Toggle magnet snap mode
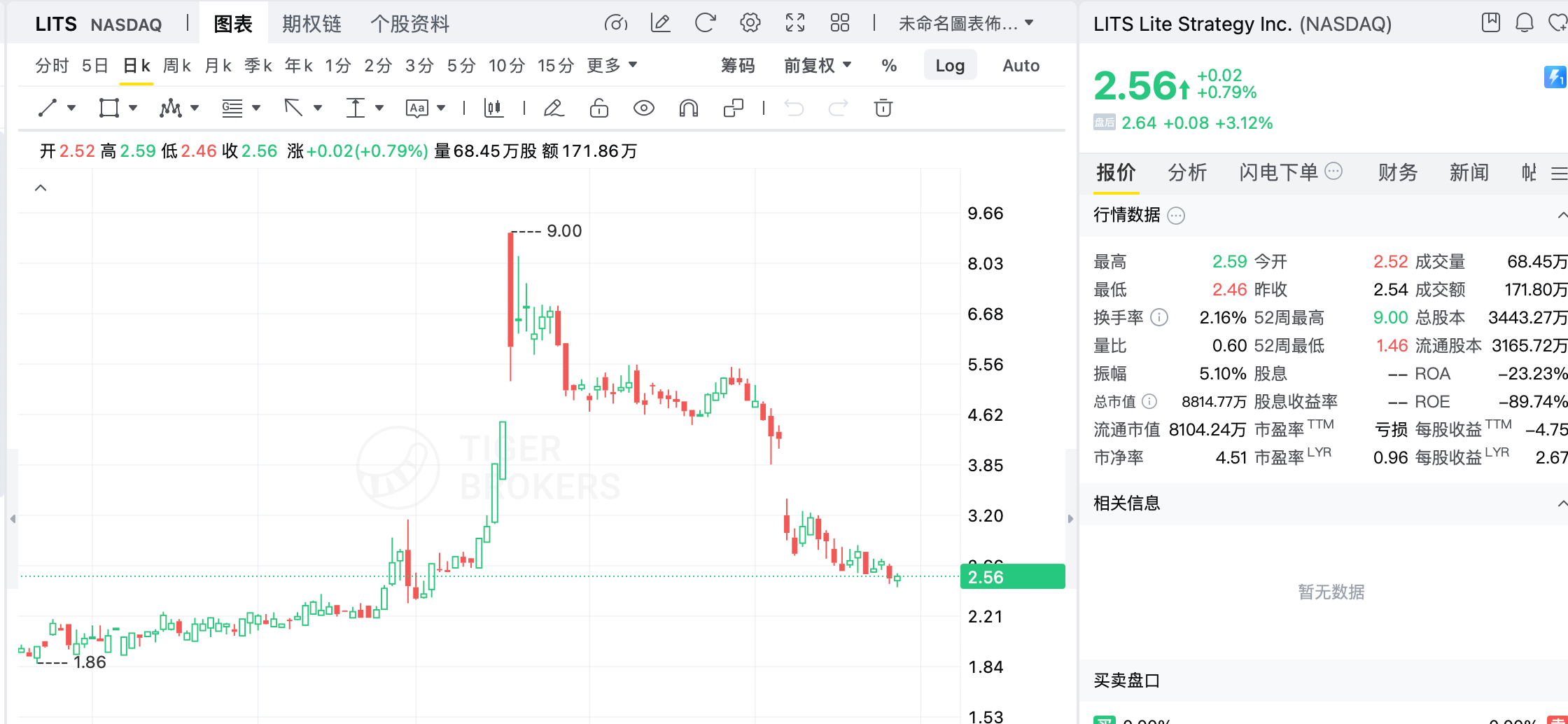 tap(689, 108)
